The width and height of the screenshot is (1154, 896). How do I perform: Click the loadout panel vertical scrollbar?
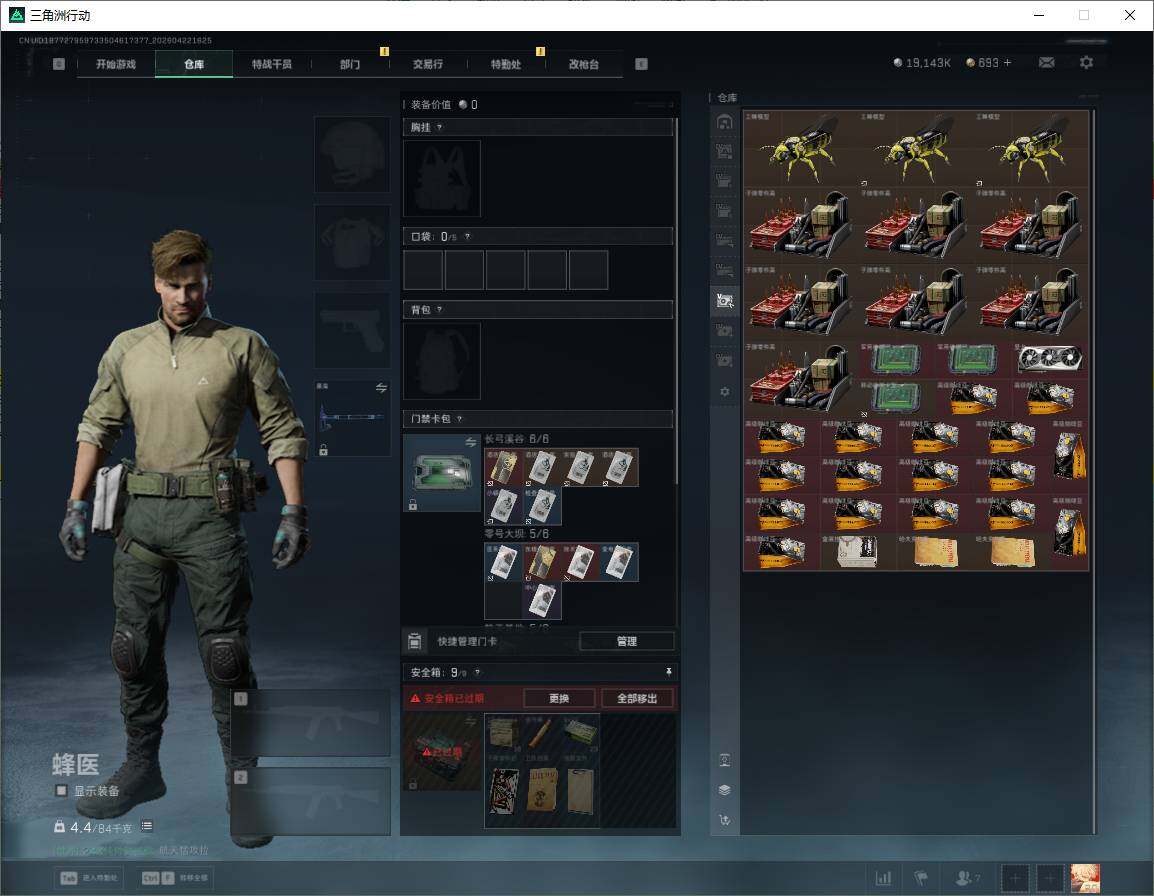676,302
